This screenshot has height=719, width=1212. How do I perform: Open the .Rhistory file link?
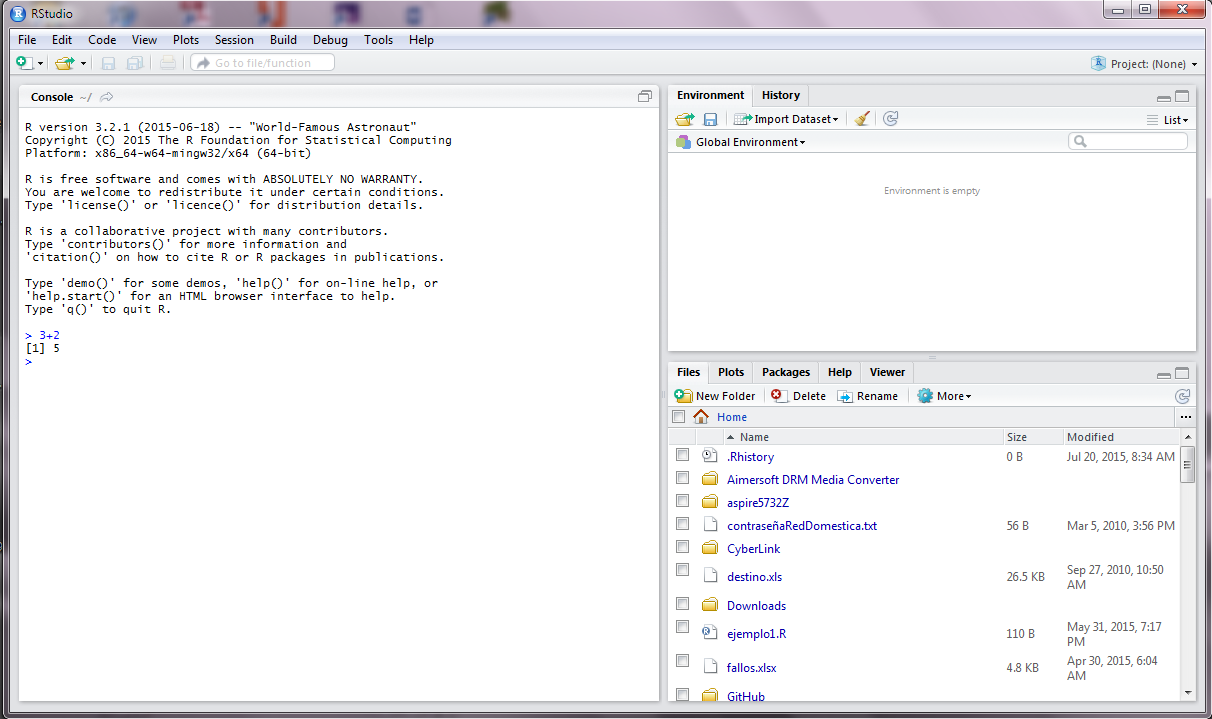[x=750, y=457]
